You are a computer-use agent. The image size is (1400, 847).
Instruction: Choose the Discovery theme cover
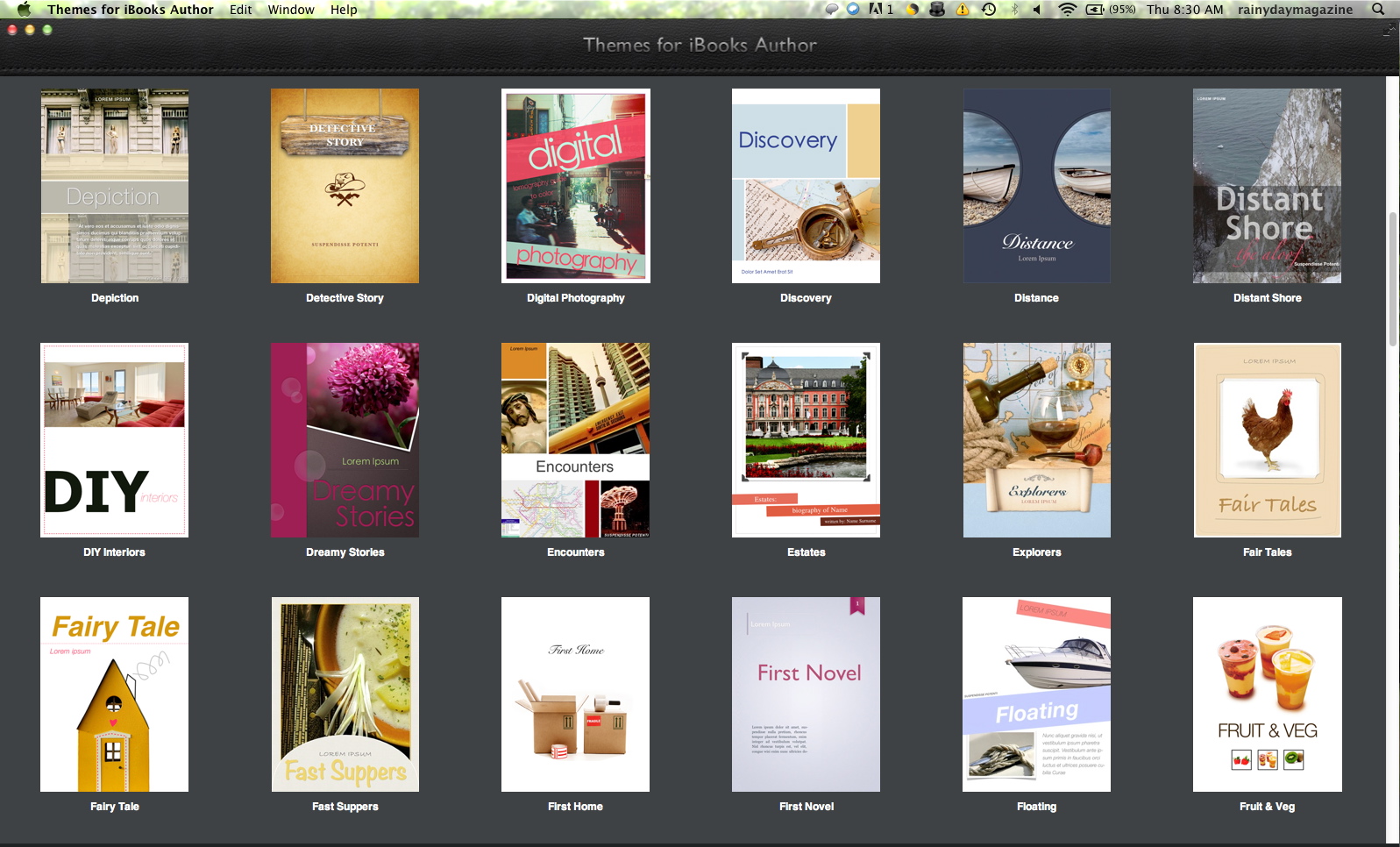click(x=806, y=186)
